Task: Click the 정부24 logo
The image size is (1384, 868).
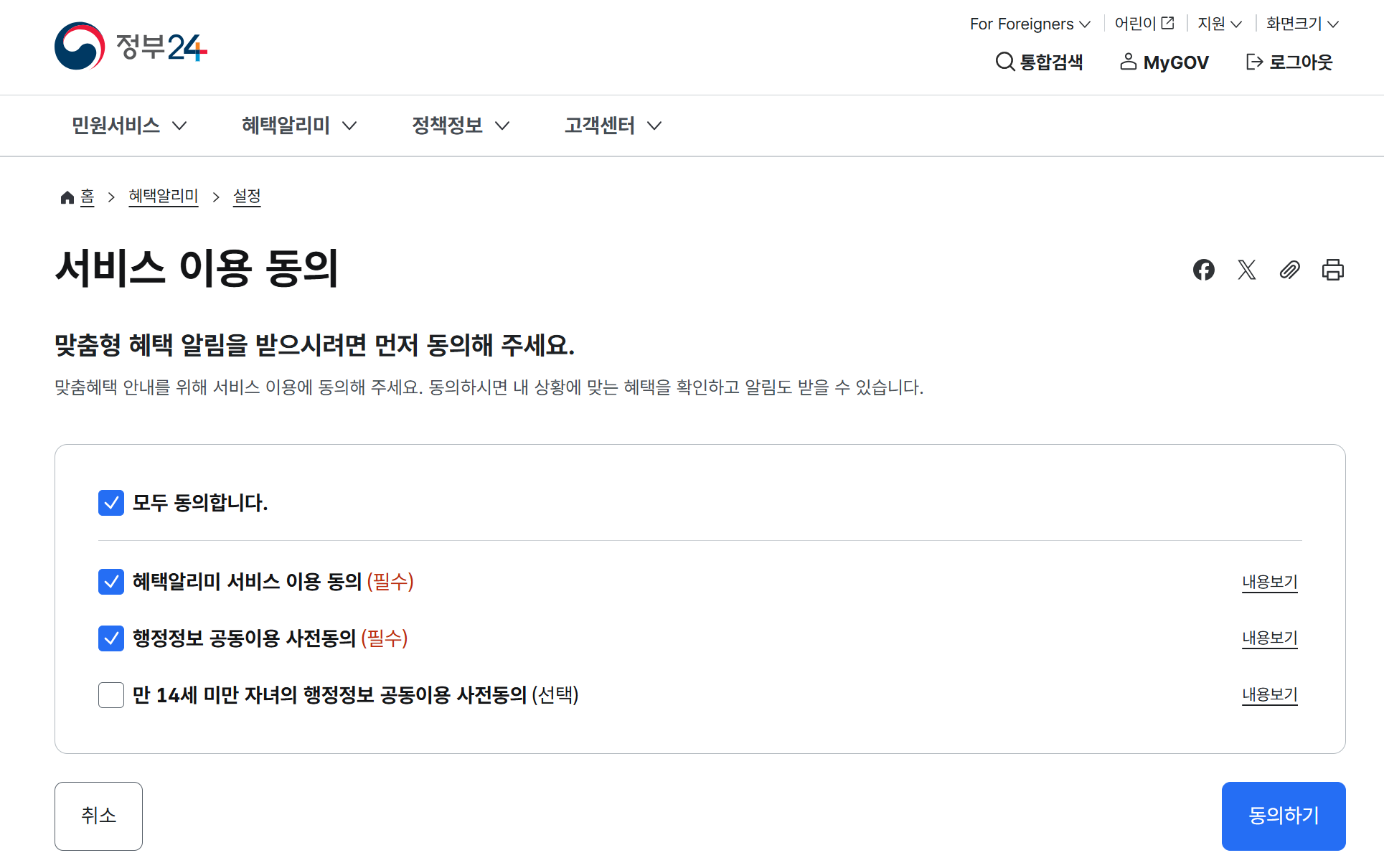Action: coord(131,47)
